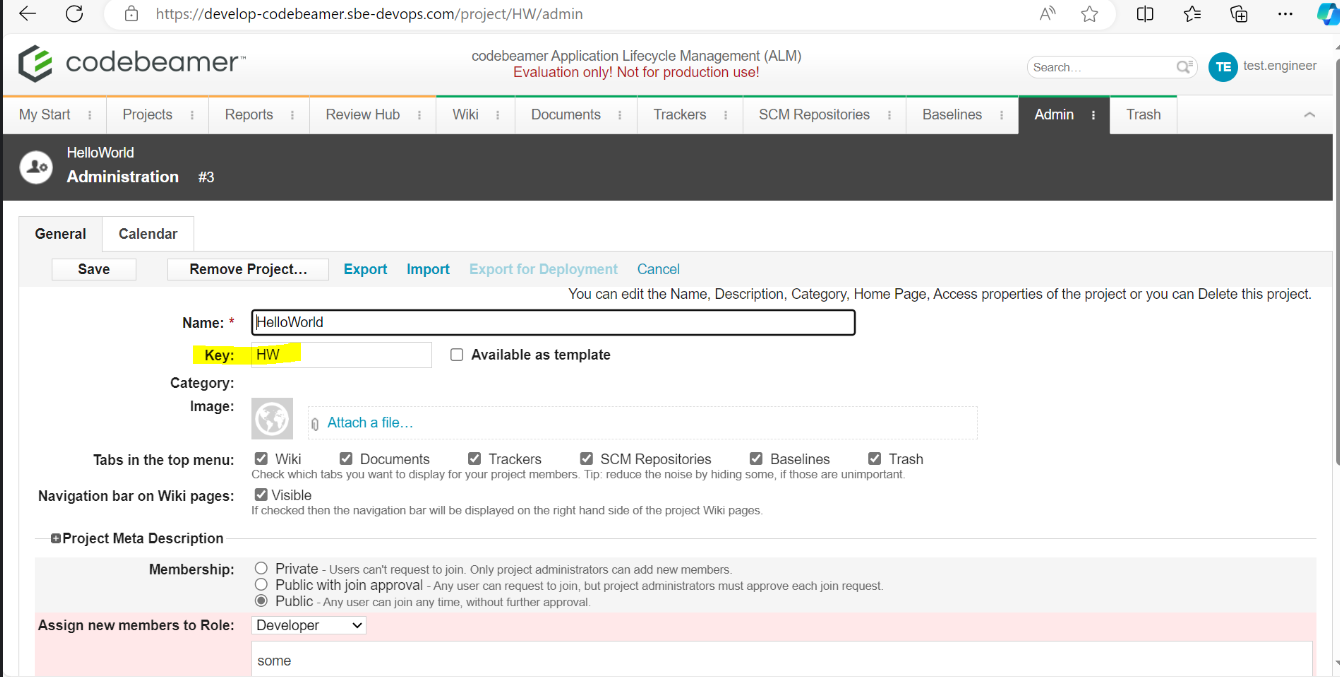Open the Developer role dropdown

309,625
